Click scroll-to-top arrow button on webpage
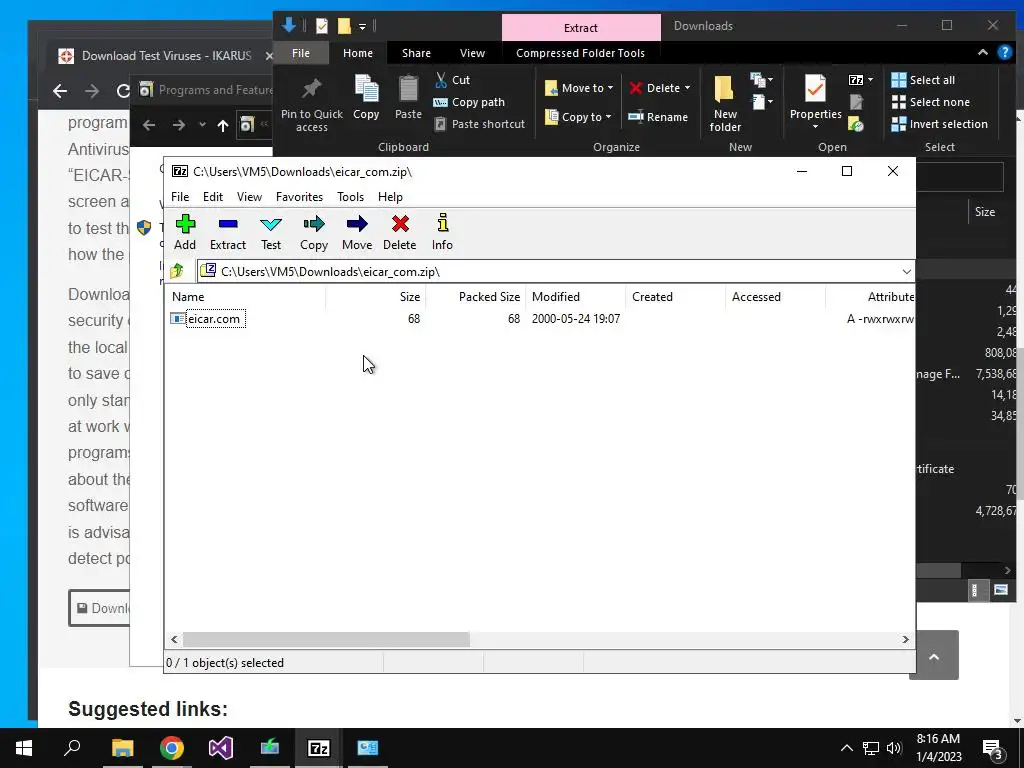 tap(934, 657)
